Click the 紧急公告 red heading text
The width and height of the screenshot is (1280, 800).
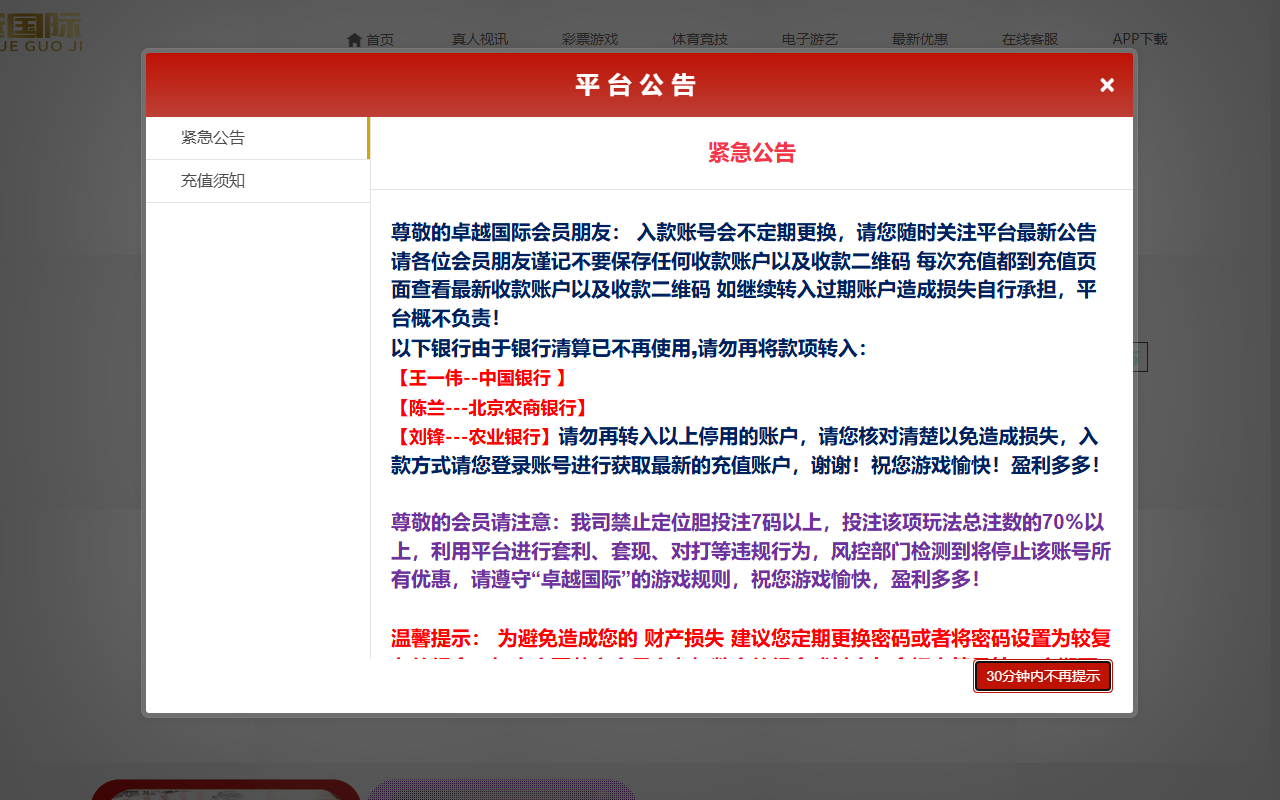point(752,153)
